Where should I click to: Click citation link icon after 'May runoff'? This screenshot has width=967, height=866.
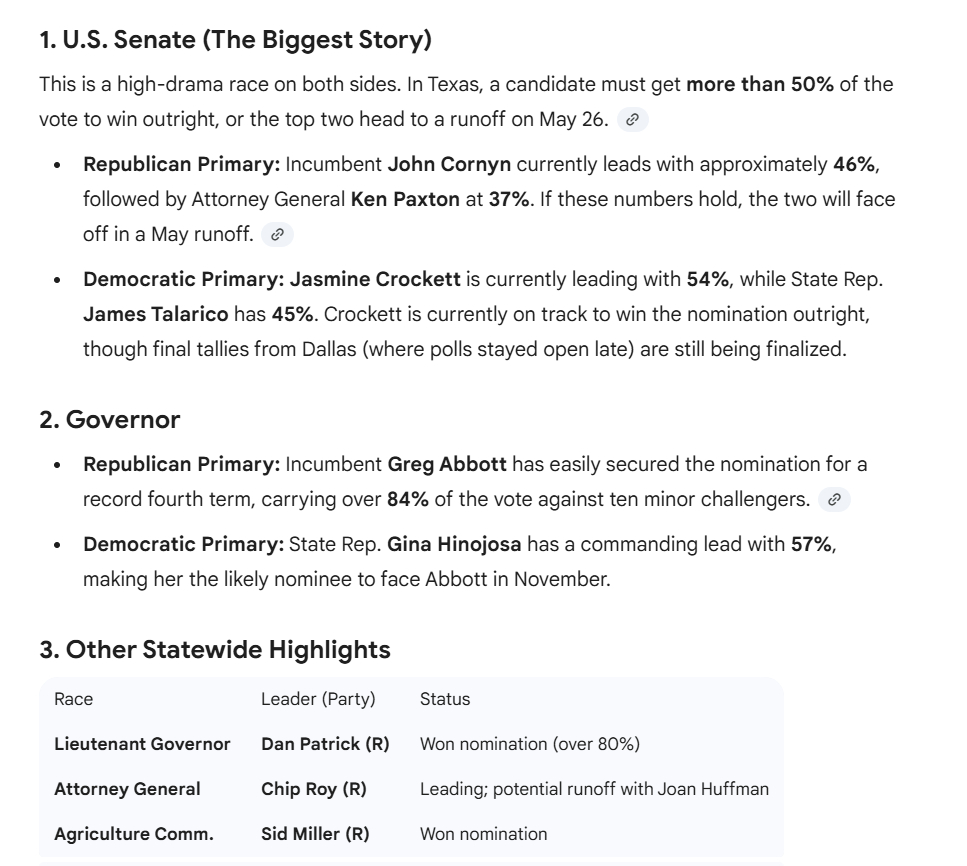click(277, 236)
